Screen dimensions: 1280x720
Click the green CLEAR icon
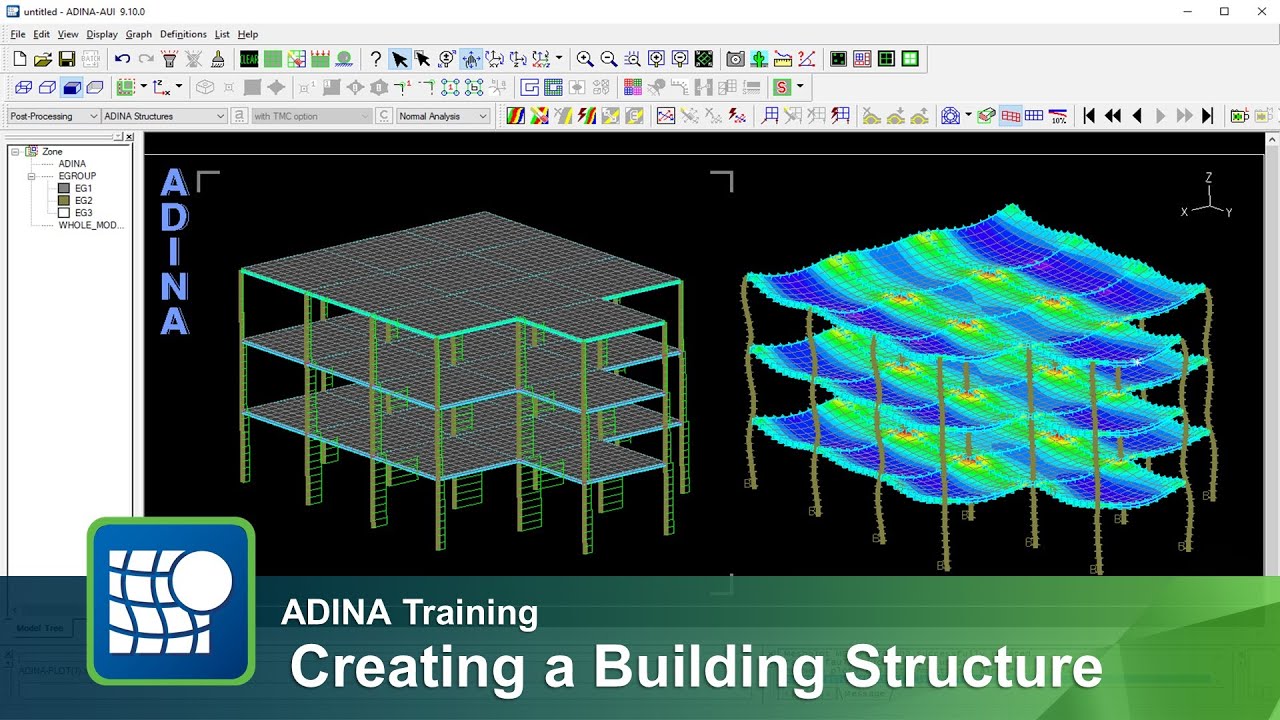(249, 59)
